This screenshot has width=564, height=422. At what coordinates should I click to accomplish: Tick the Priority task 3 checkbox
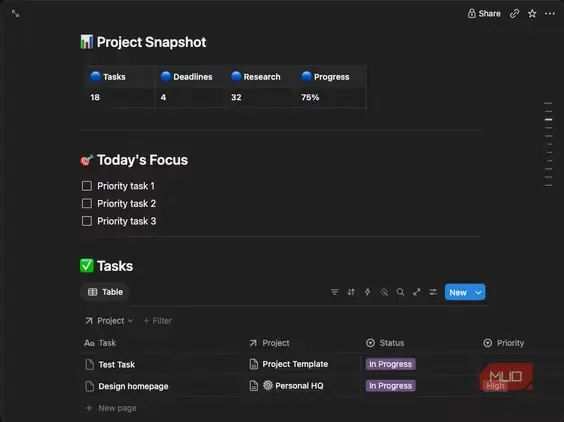pos(87,221)
